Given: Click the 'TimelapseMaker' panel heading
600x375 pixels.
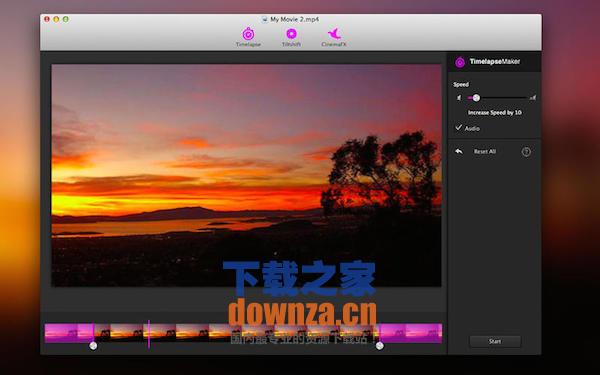Looking at the screenshot, I should coord(495,61).
